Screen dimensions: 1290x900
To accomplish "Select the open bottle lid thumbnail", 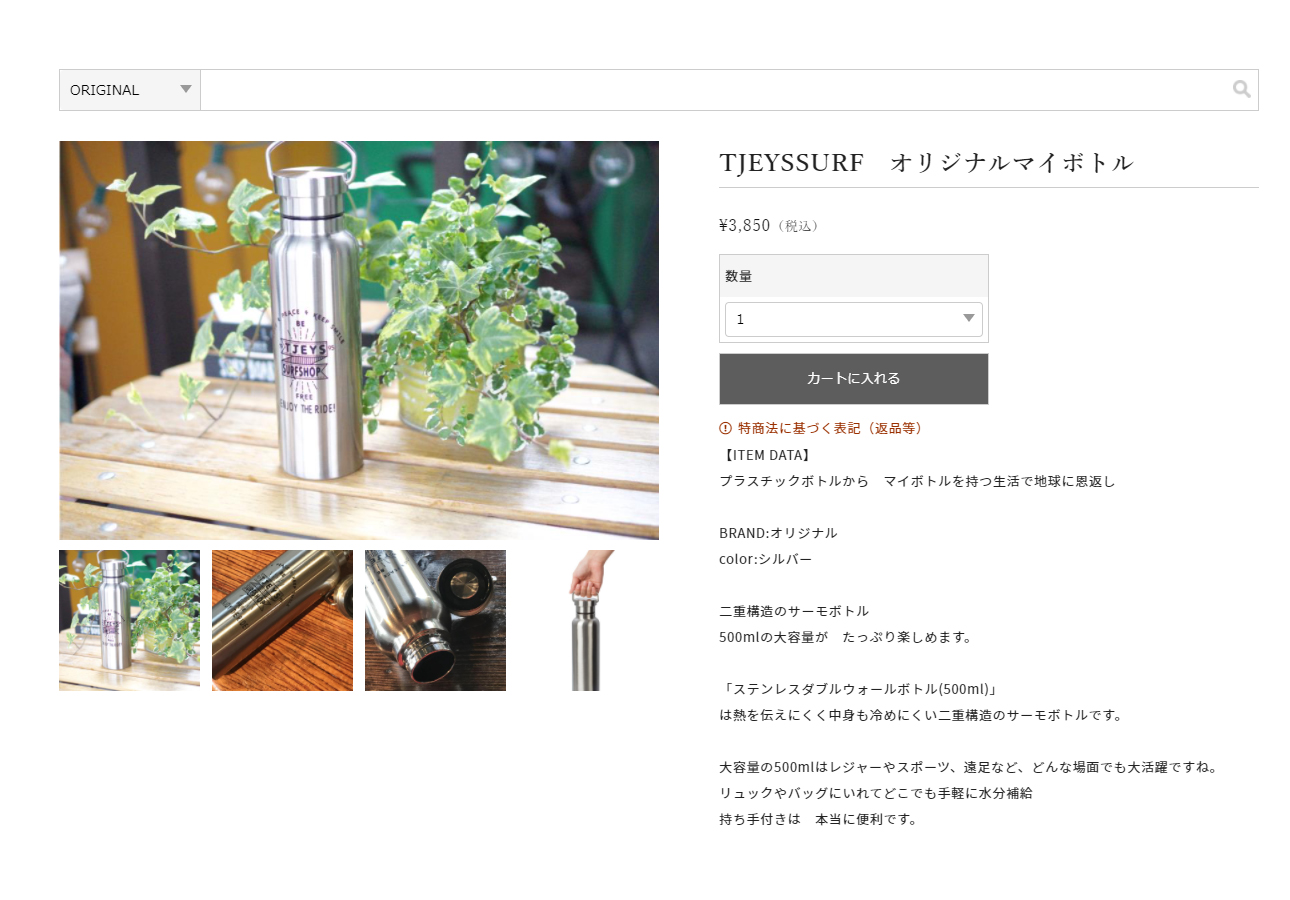I will (435, 620).
